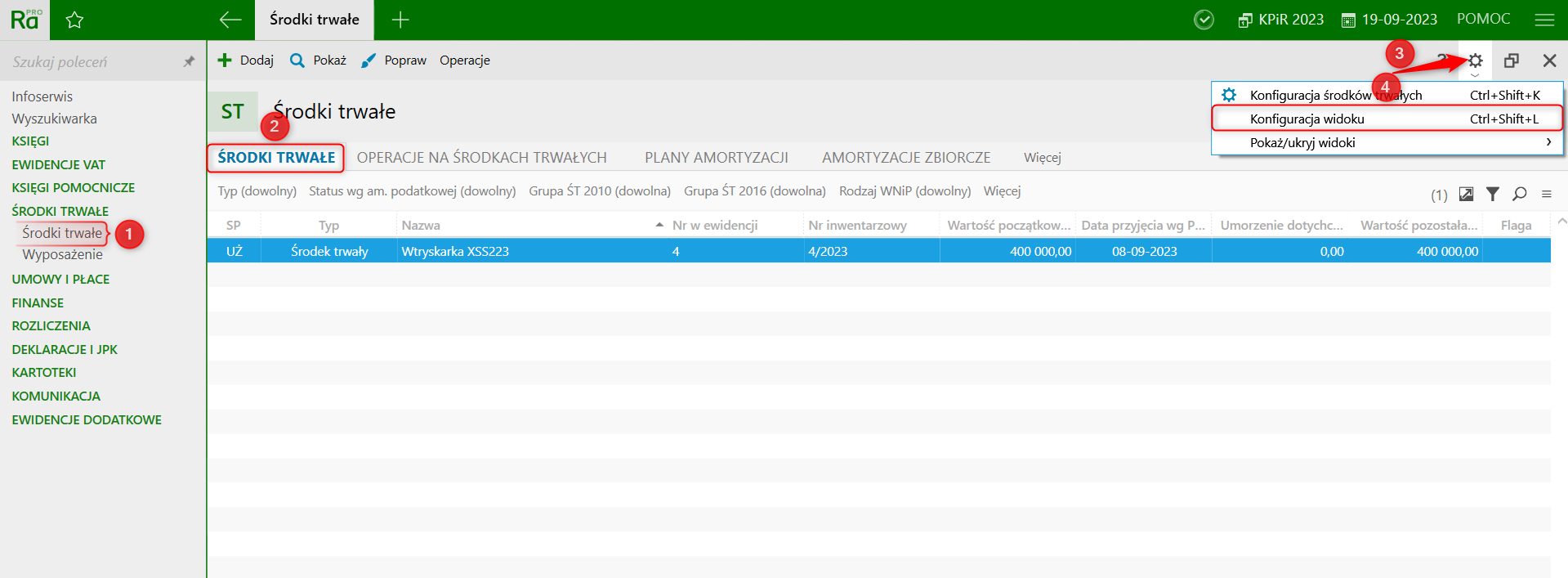
Task: Click the export chart icon
Action: click(1466, 194)
